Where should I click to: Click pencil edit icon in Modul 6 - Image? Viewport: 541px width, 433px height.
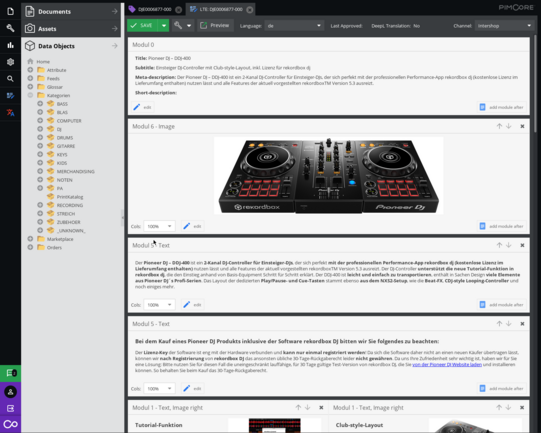click(187, 226)
